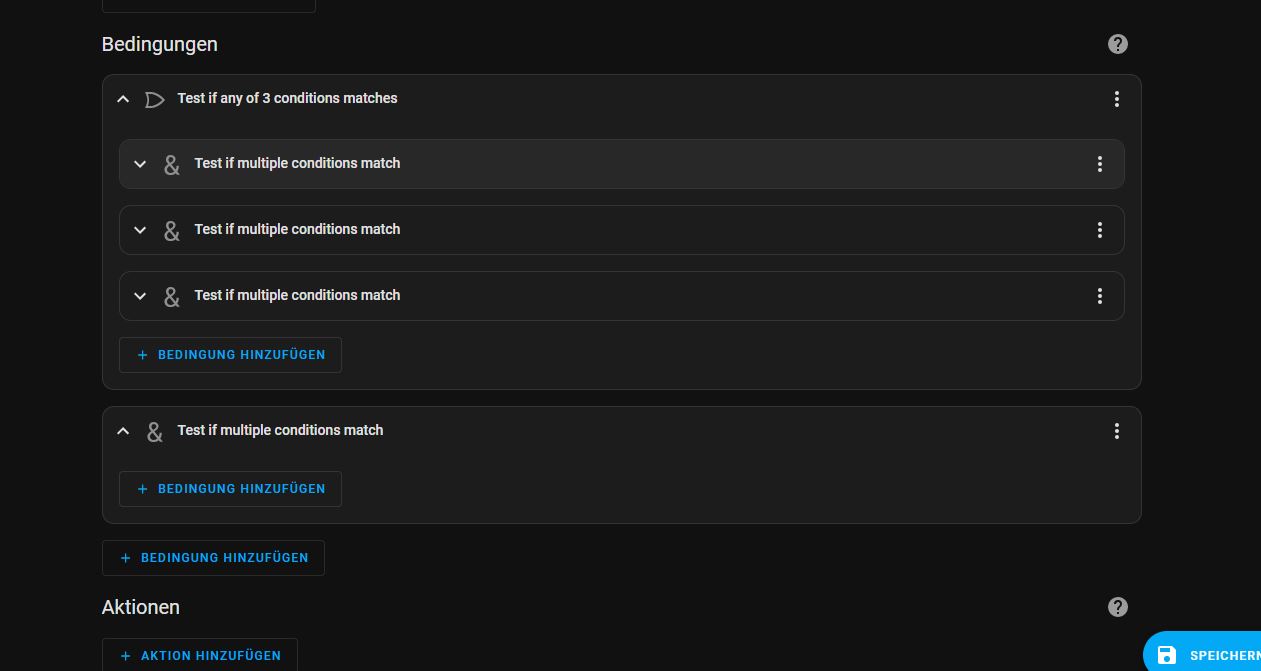Click 'Bedingung hinzufügen' inside the standalone AND block

[x=230, y=489]
